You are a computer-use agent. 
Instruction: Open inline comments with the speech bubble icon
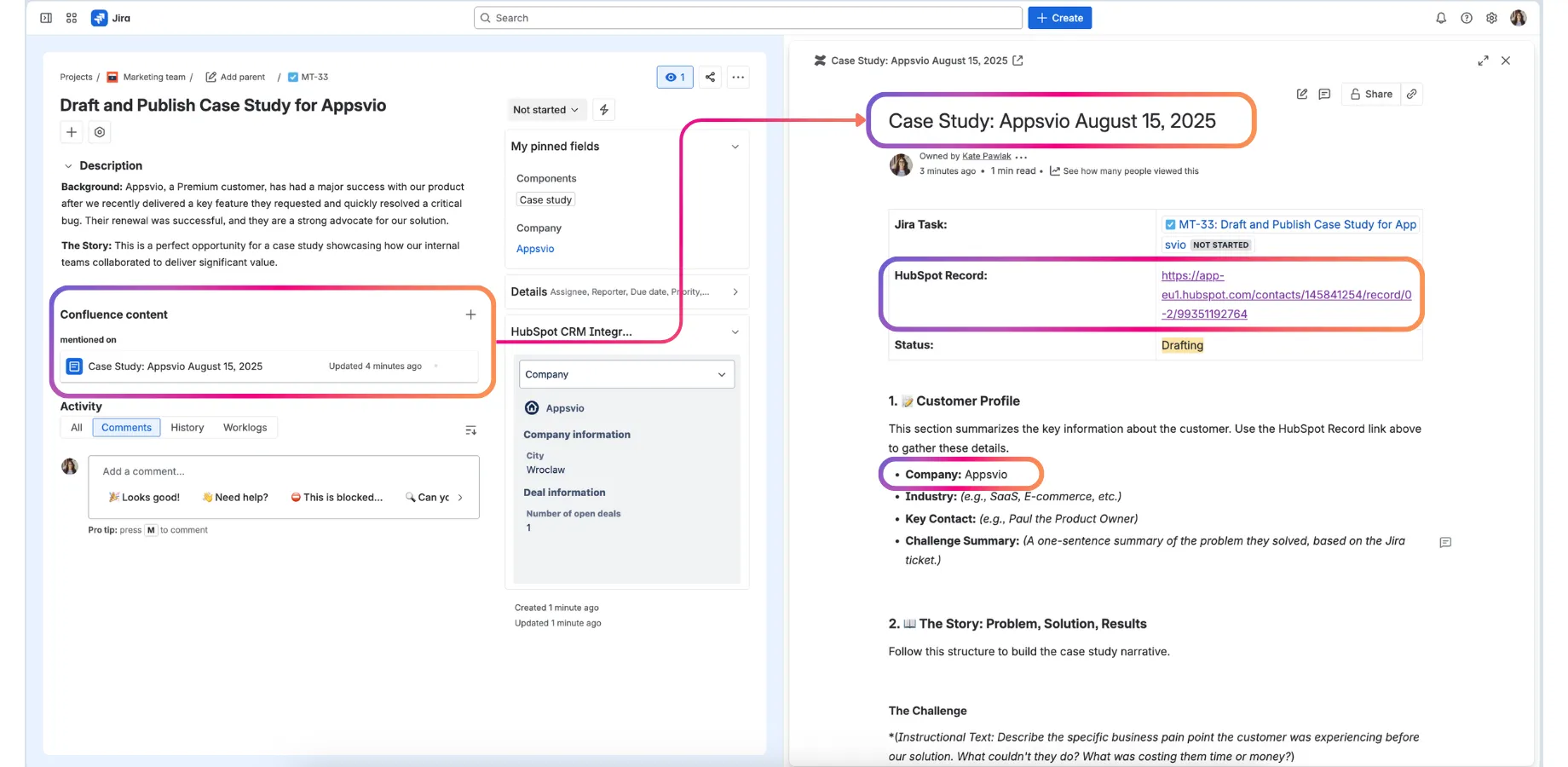(x=1323, y=94)
